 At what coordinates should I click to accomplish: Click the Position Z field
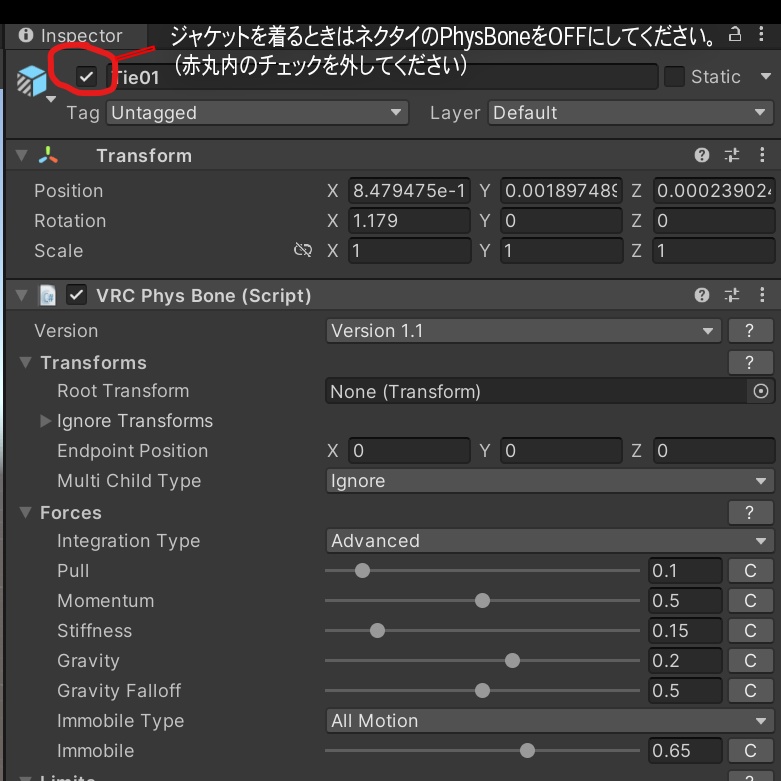click(714, 191)
